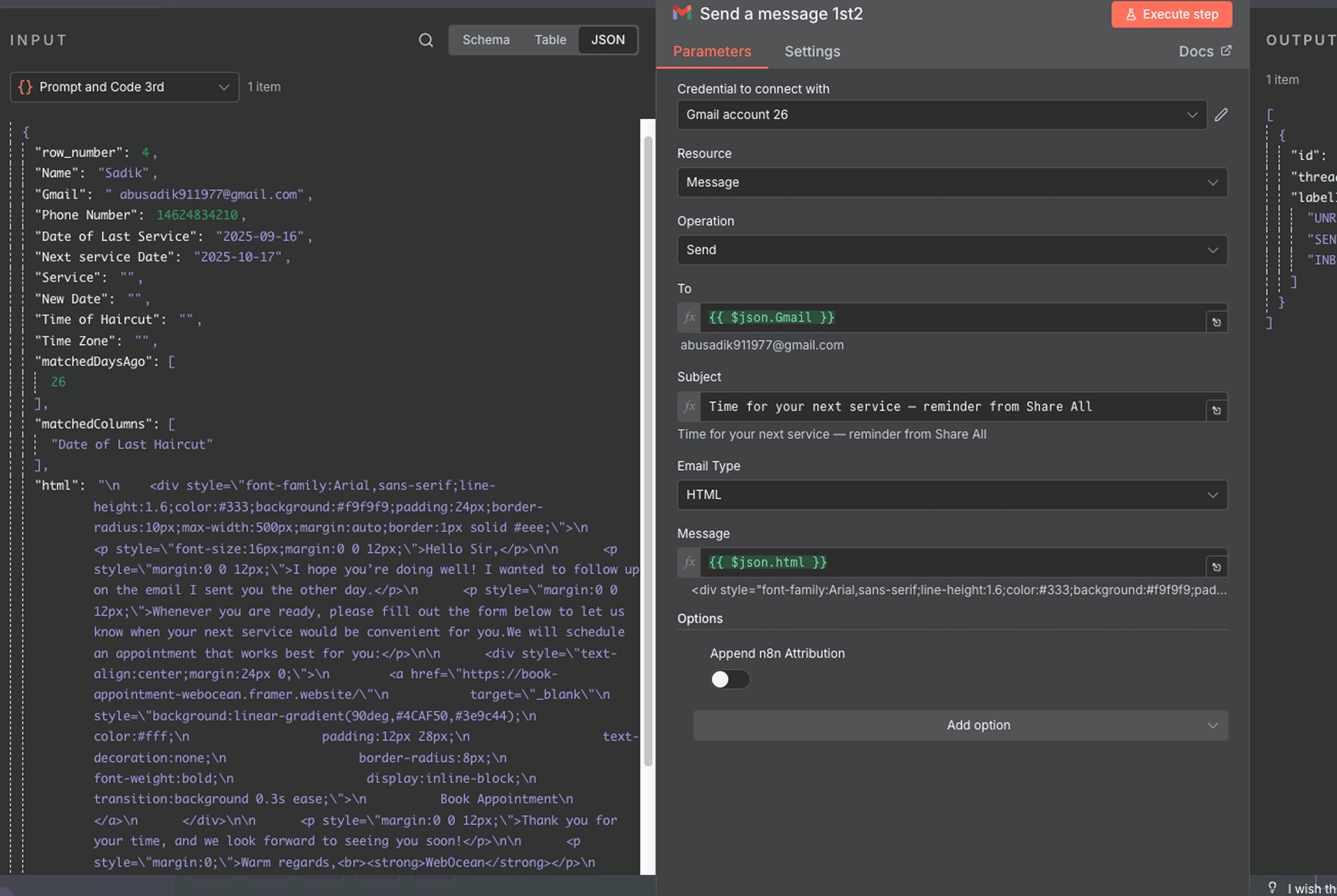Screen dimensions: 1337x896
Task: Open the Resource Message dropdown
Action: pyautogui.click(x=952, y=182)
